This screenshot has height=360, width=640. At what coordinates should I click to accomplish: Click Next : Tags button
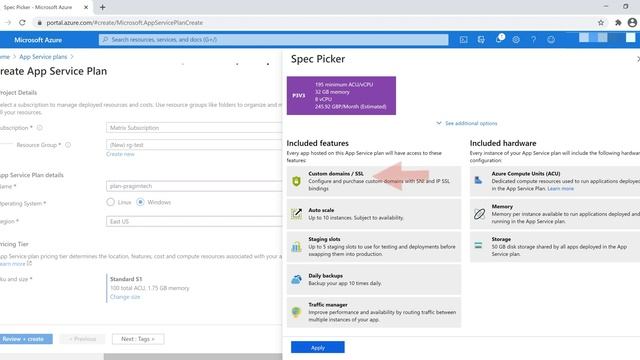138,339
